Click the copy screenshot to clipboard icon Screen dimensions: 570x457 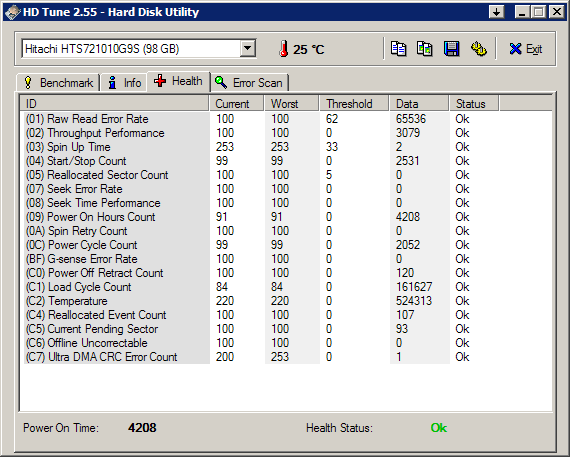click(424, 49)
